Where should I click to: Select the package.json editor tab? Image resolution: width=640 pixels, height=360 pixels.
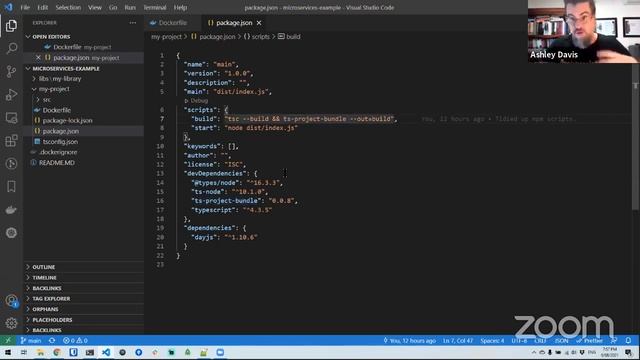[x=234, y=23]
